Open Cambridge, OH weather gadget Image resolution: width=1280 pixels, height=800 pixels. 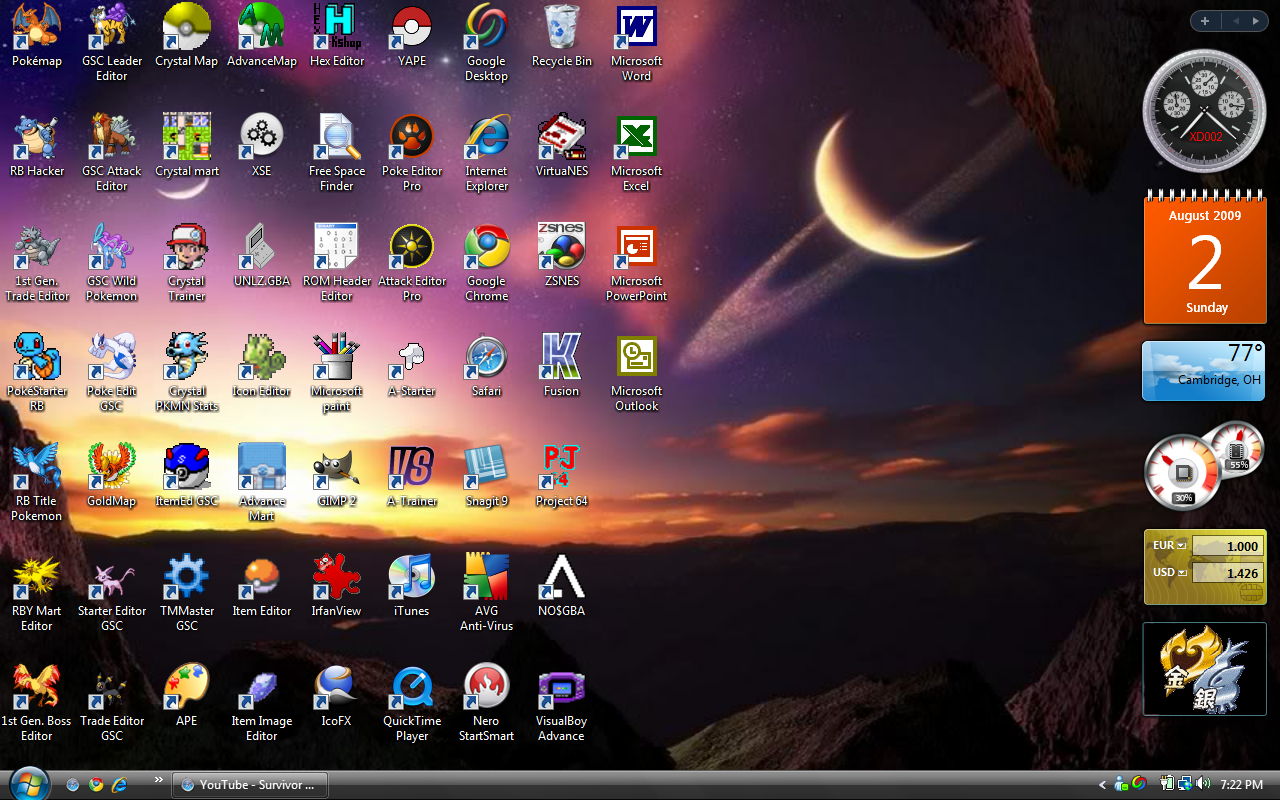pyautogui.click(x=1204, y=371)
